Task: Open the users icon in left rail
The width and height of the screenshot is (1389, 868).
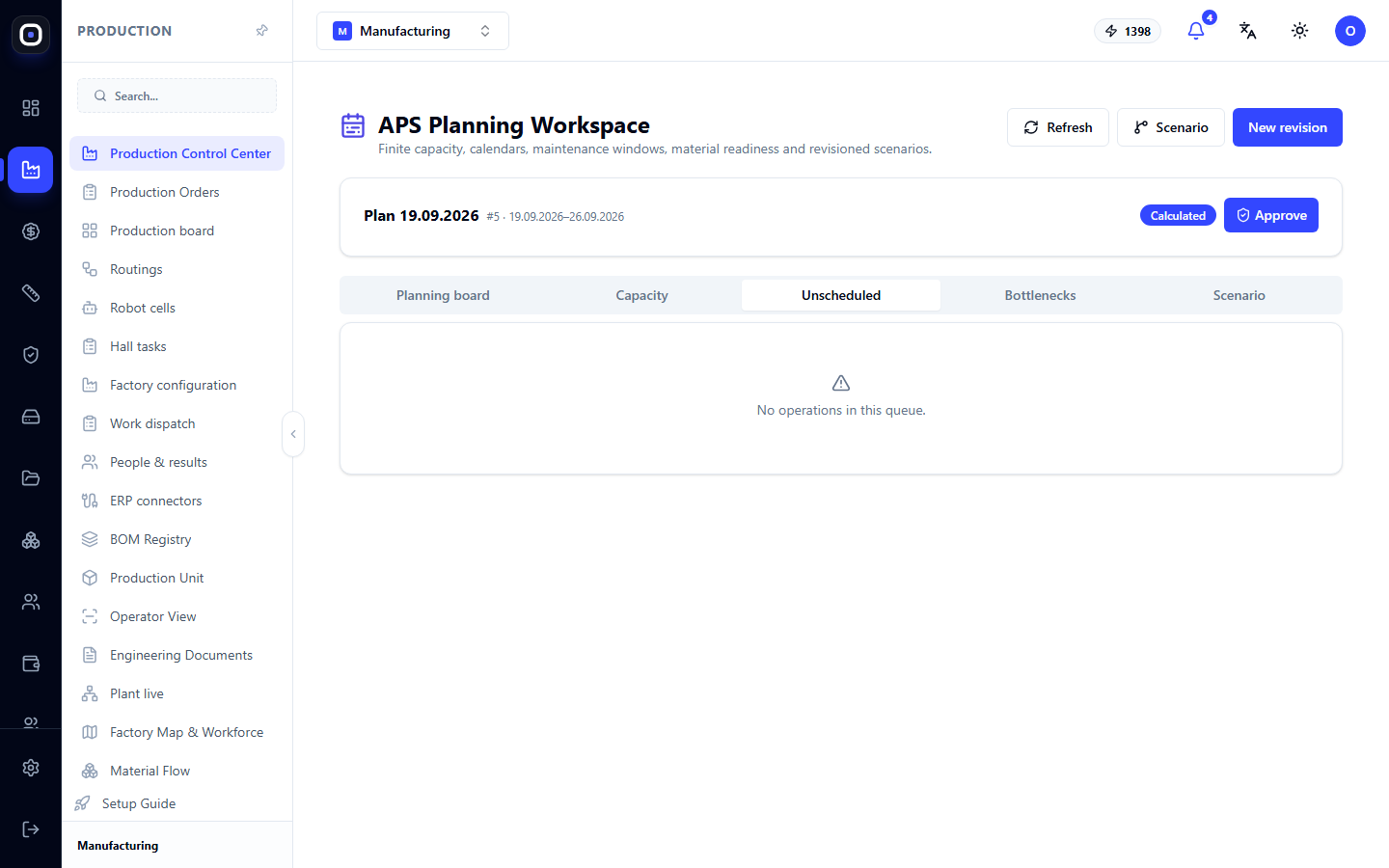Action: click(x=31, y=602)
